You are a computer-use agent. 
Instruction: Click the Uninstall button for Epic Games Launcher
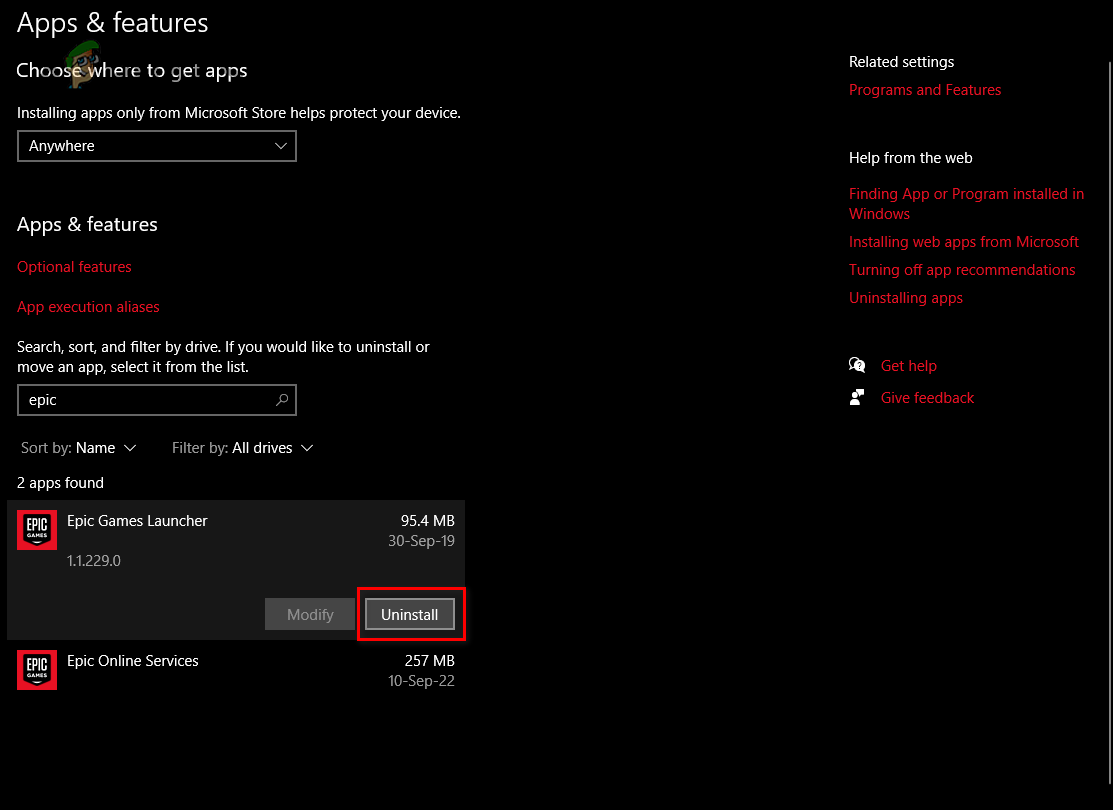tap(410, 614)
